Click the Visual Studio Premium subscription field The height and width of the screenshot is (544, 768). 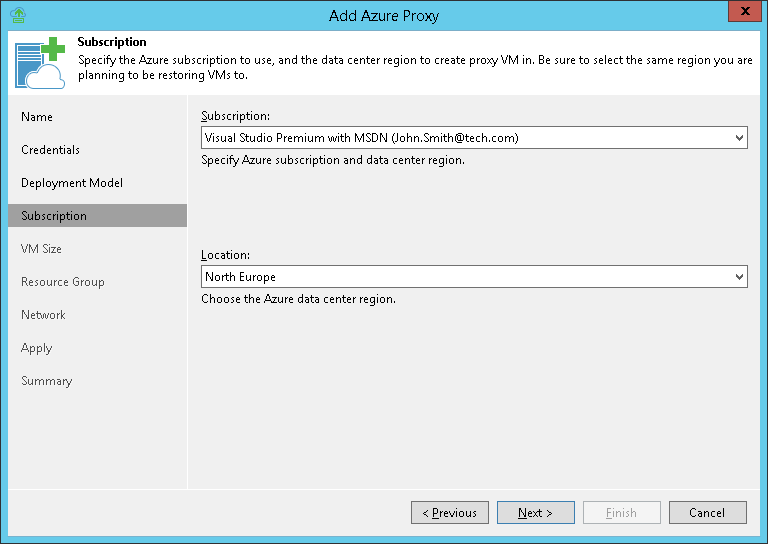click(466, 137)
